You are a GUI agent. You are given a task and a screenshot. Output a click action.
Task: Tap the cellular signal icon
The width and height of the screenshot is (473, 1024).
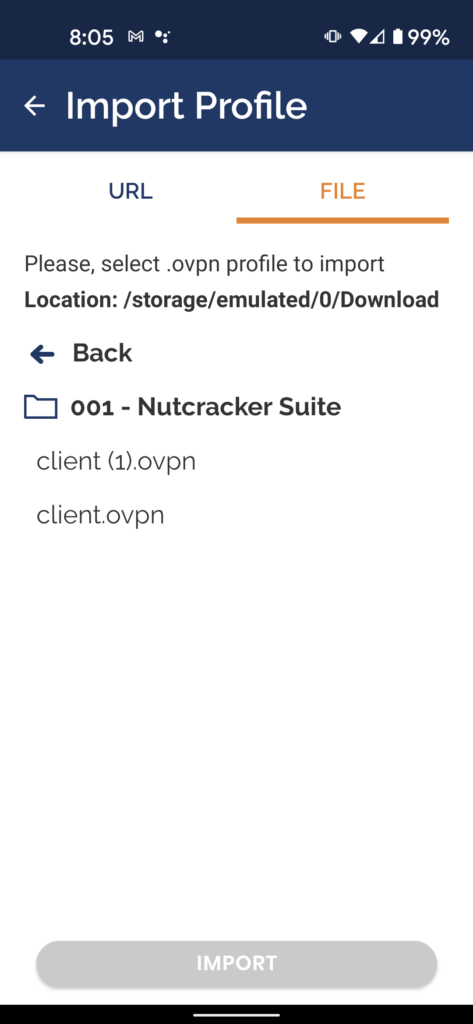(x=377, y=37)
